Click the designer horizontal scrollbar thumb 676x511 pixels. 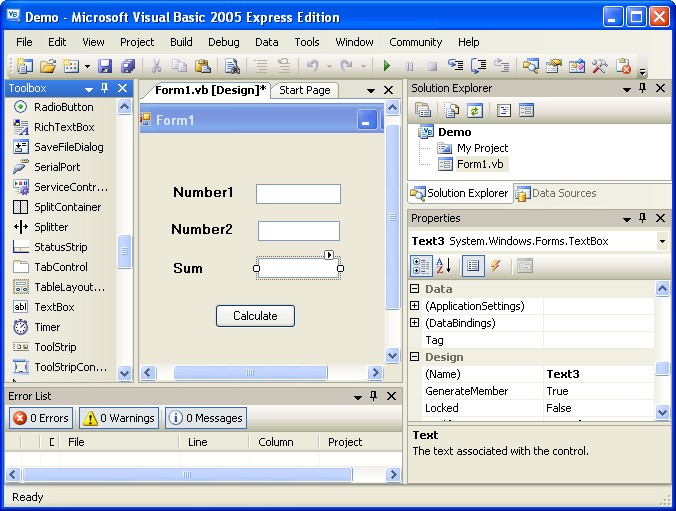click(250, 372)
